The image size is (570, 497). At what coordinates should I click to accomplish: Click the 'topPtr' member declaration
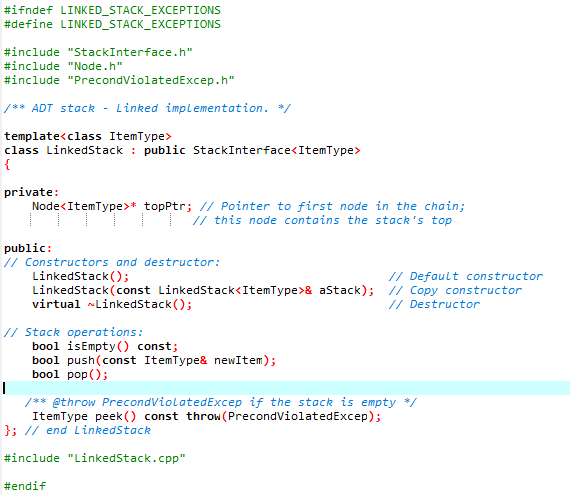[x=112, y=206]
